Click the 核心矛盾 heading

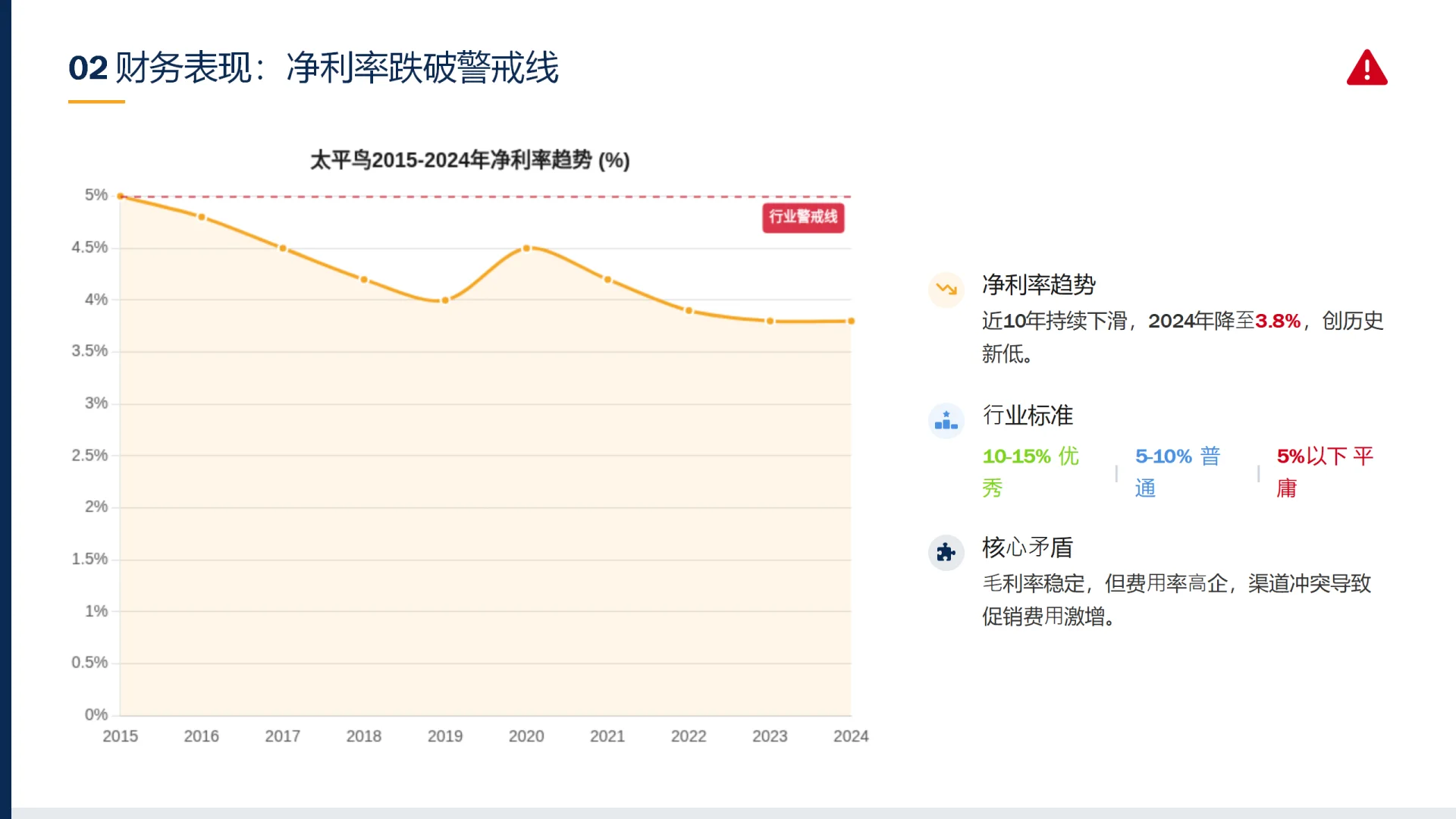point(1028,548)
